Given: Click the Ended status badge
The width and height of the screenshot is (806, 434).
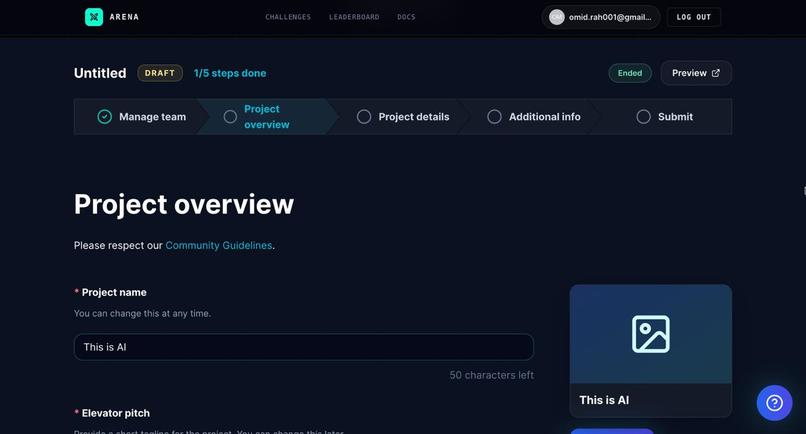Looking at the screenshot, I should pyautogui.click(x=630, y=73).
